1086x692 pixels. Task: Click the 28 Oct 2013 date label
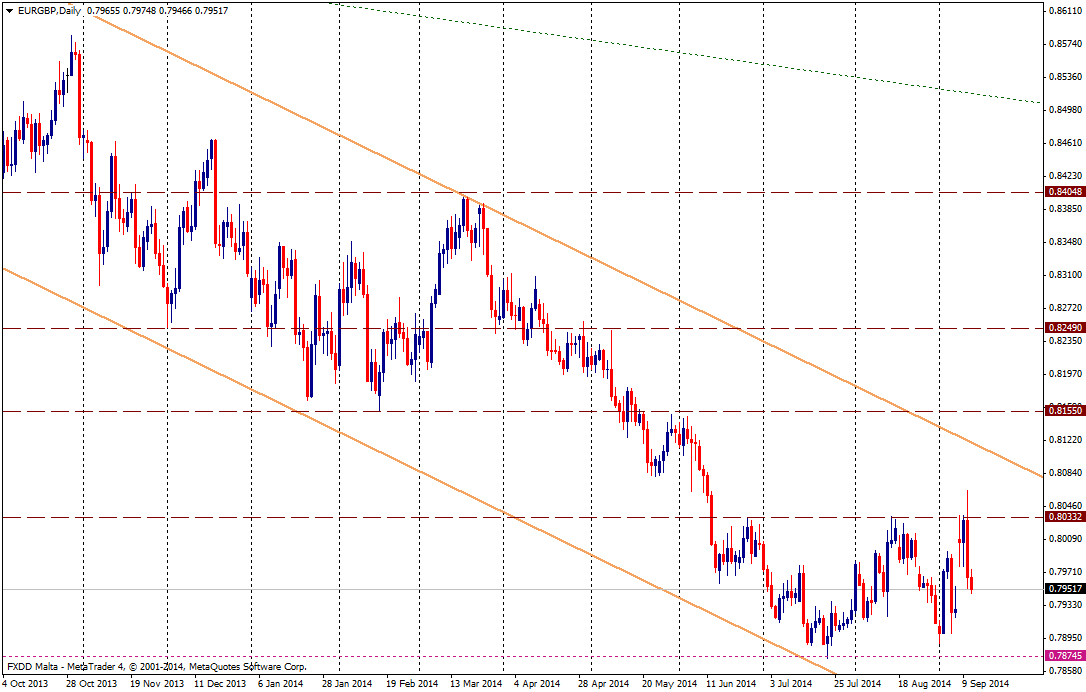pos(90,684)
